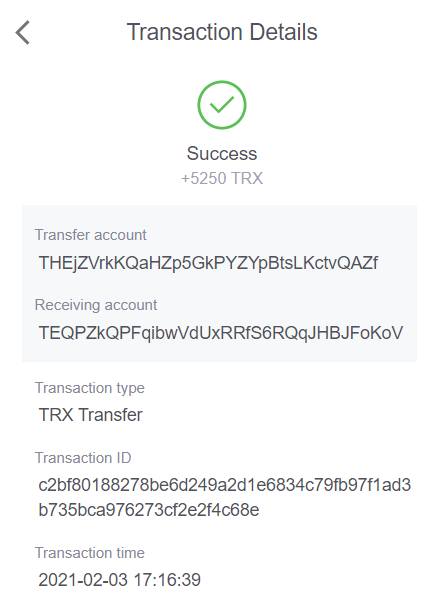The width and height of the screenshot is (443, 606).
Task: Click the Transaction type label
Action: (90, 388)
